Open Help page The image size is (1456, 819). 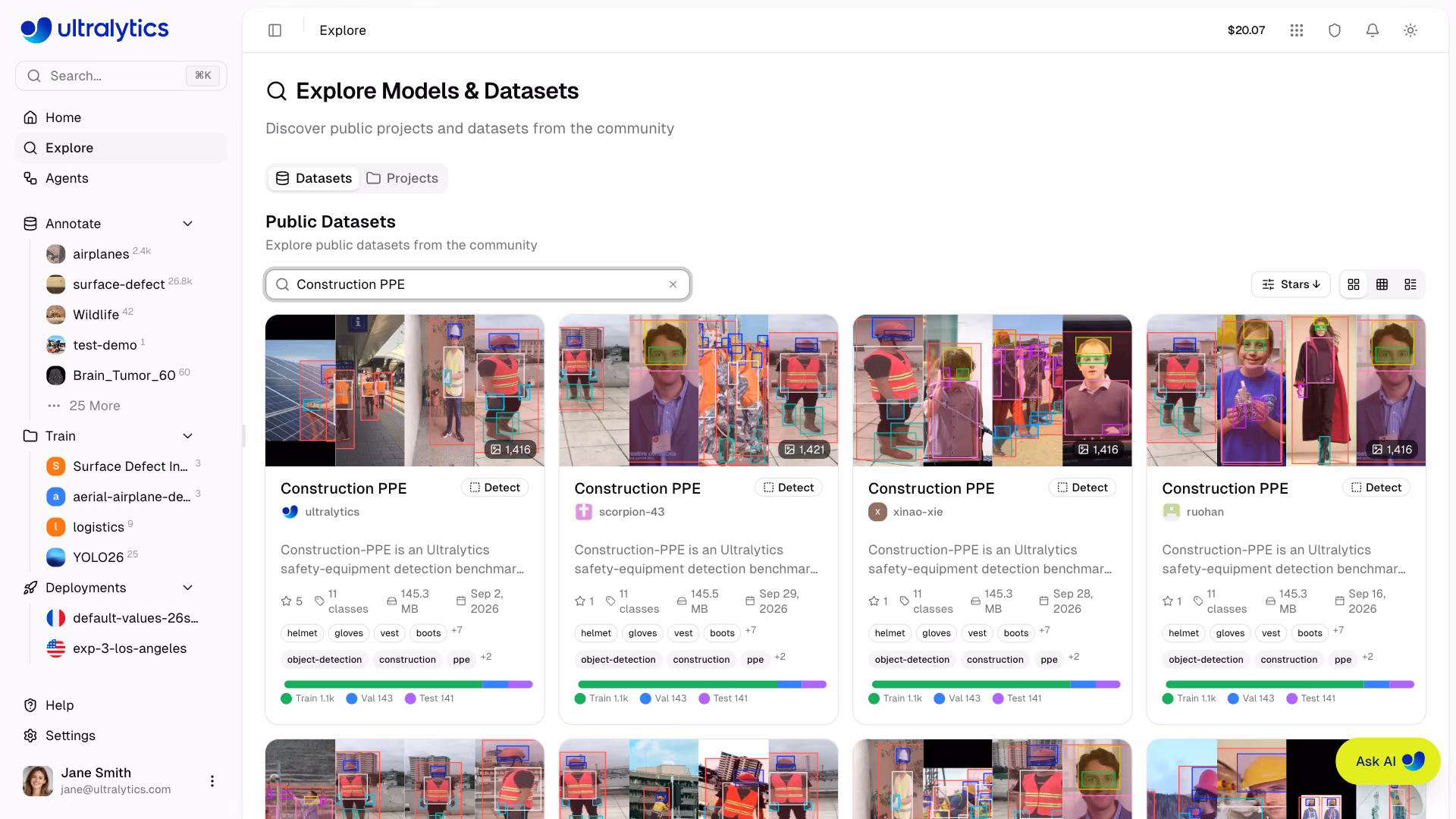point(121,705)
